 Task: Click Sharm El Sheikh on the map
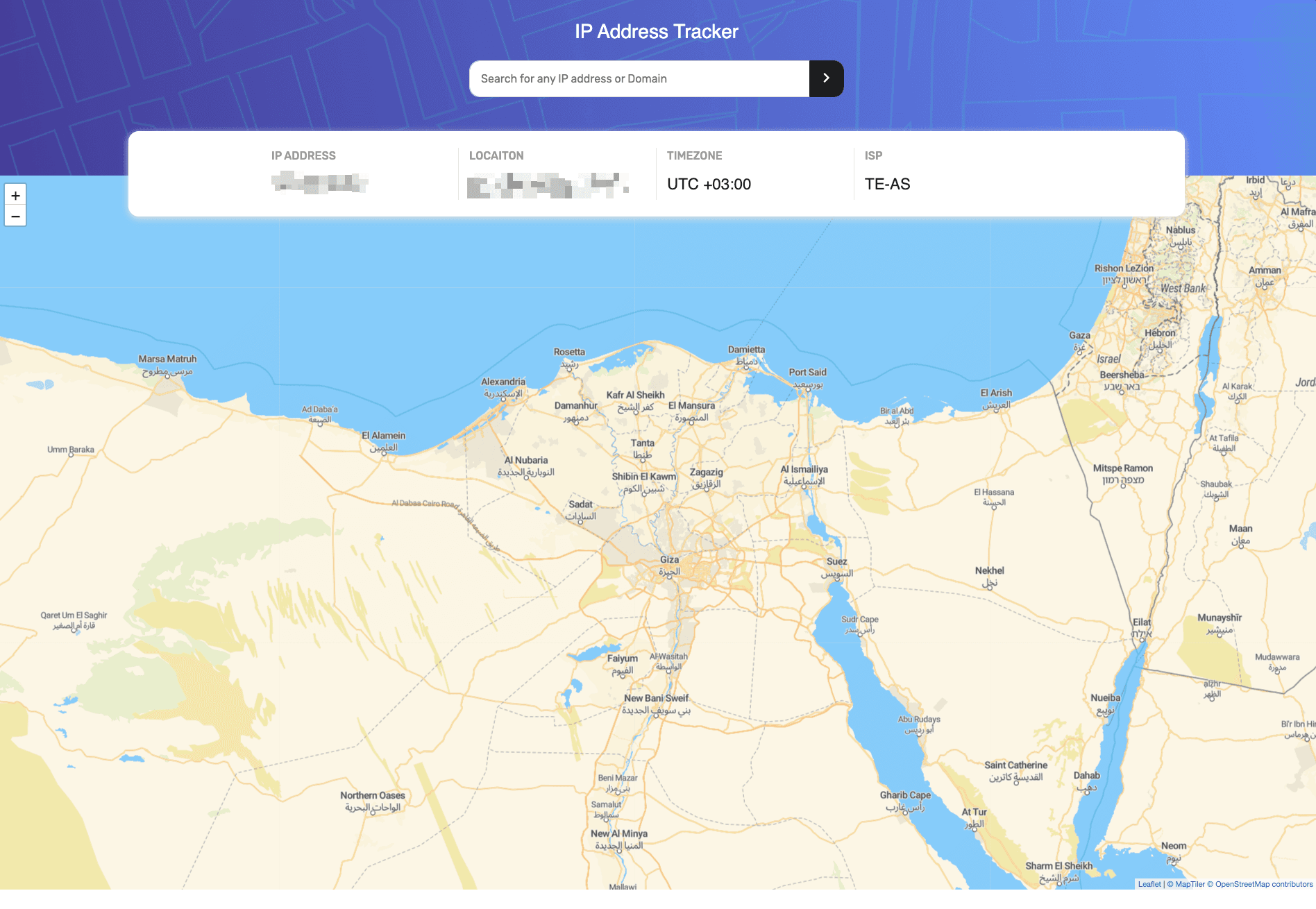point(1060,866)
